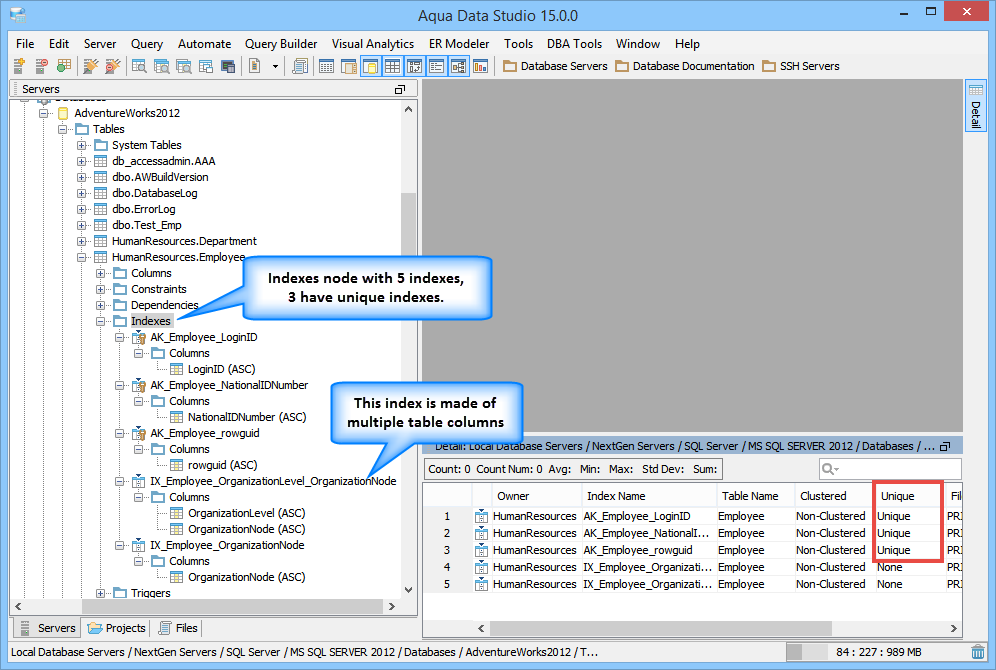Open the DBA Tools menu

click(574, 44)
